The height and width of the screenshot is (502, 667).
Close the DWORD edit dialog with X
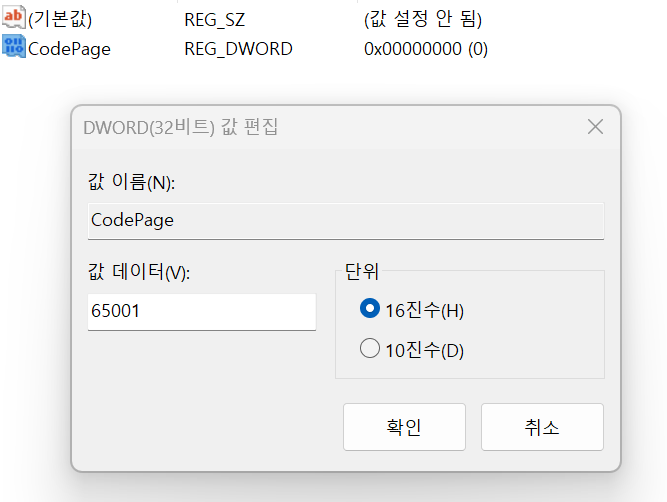(x=595, y=126)
